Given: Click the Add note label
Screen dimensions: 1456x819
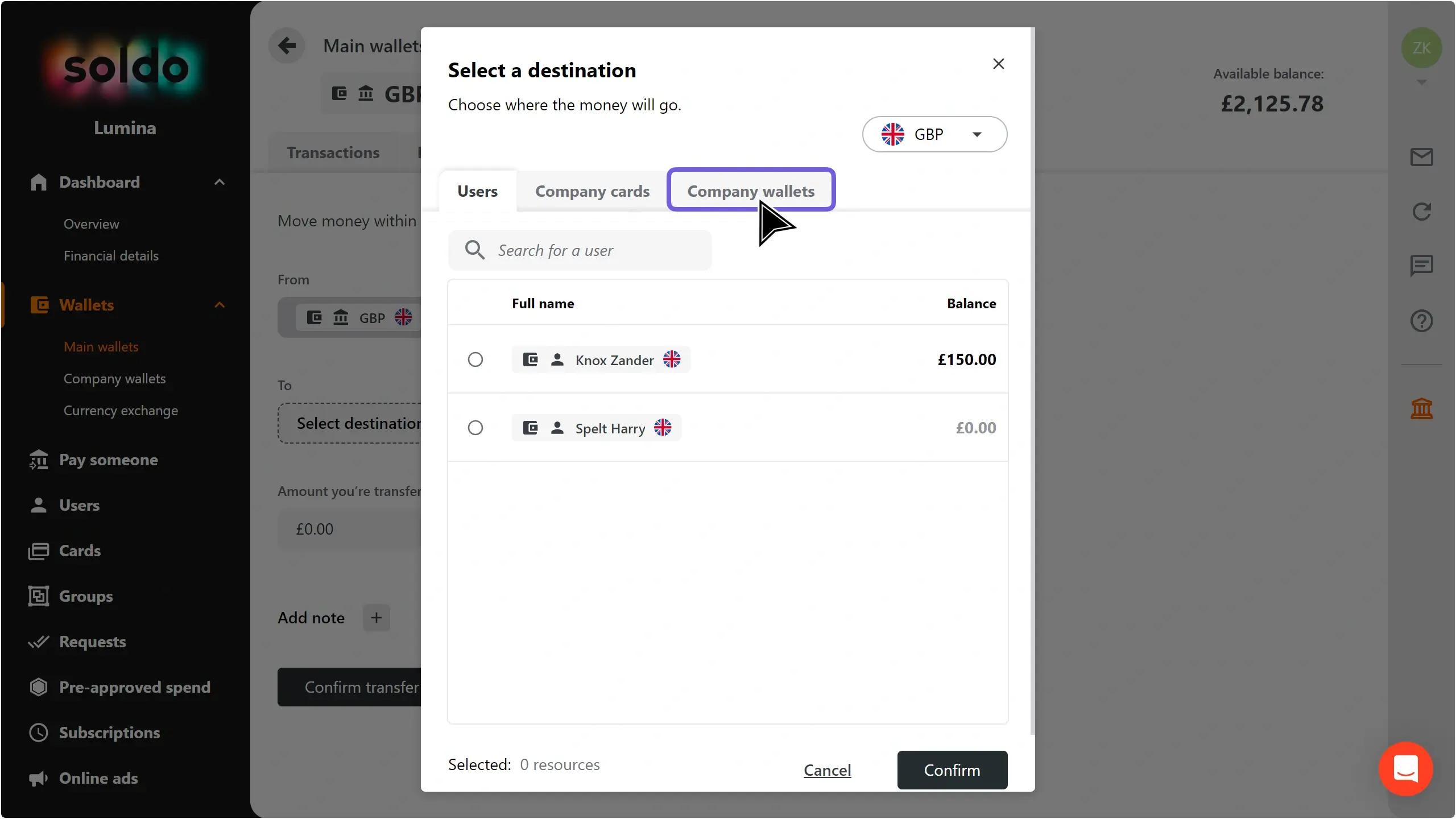Looking at the screenshot, I should [x=311, y=618].
